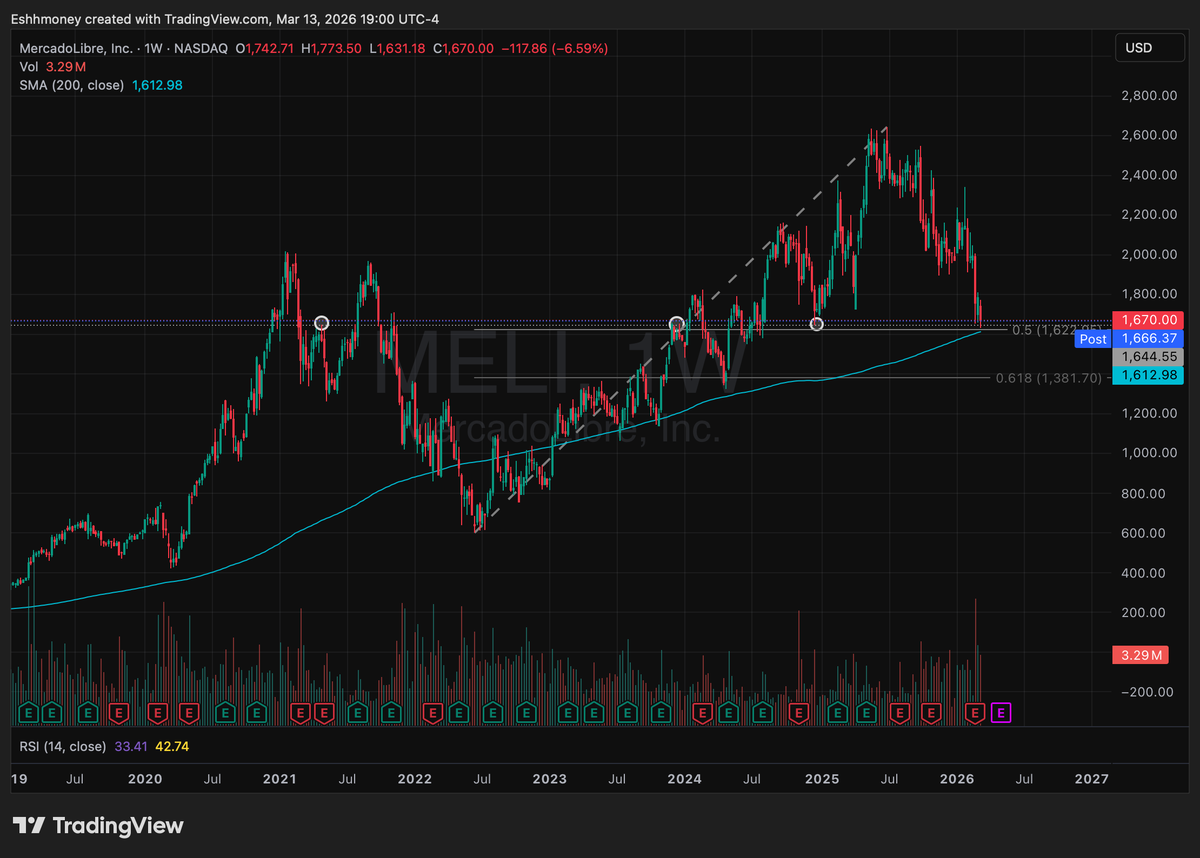
Task: Select the SMA (200, close) indicator legend
Action: (x=71, y=86)
